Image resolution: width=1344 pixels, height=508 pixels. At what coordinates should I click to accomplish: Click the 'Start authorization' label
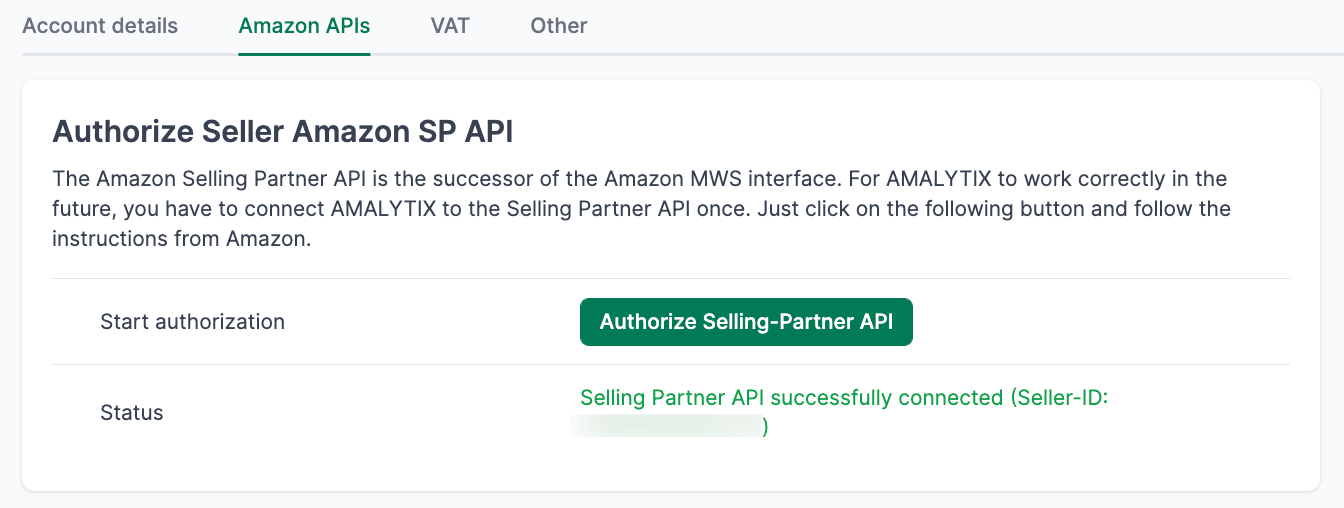193,322
